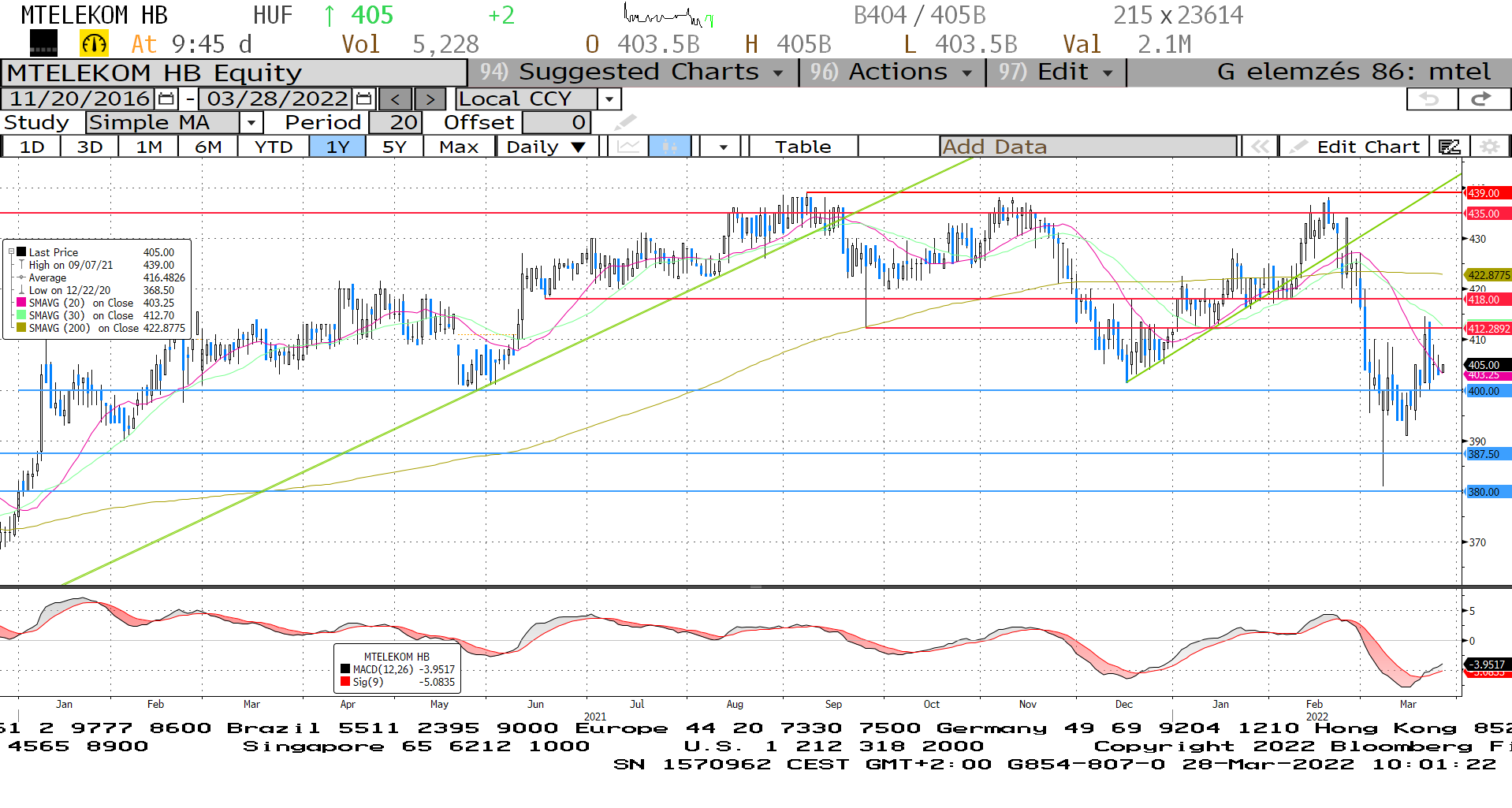Collapse toolbar with double-chevron icon
Viewport: 1512px width, 808px height.
pos(1260,147)
